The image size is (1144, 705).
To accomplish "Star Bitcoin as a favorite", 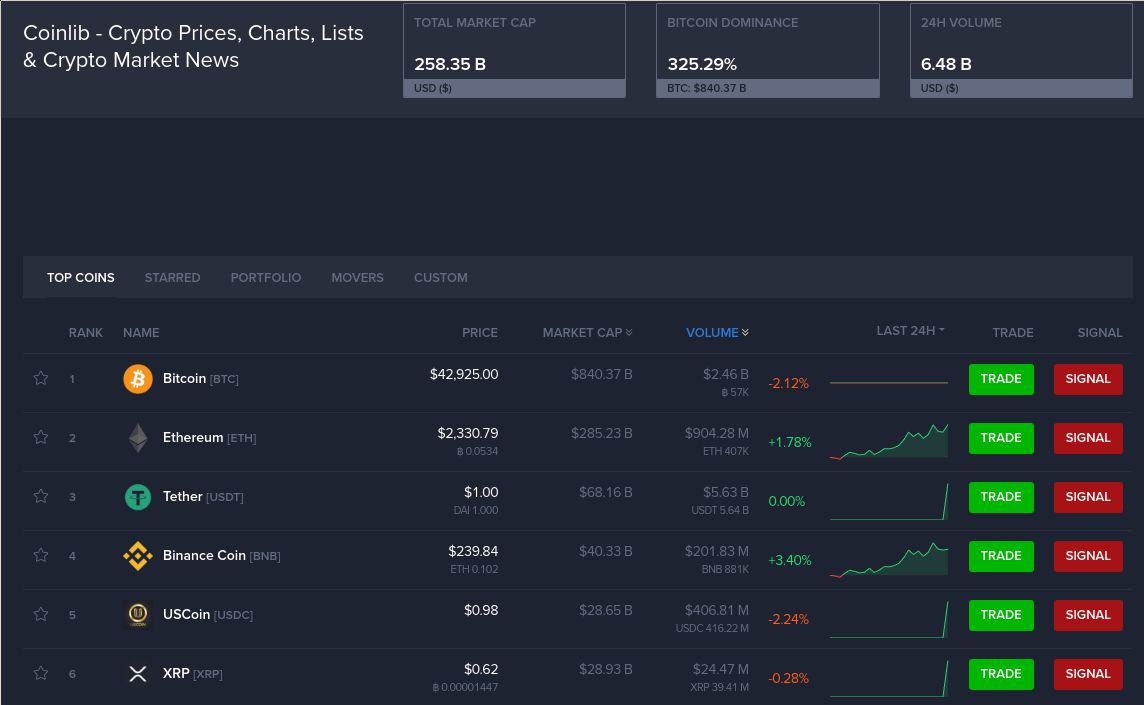I will 41,378.
